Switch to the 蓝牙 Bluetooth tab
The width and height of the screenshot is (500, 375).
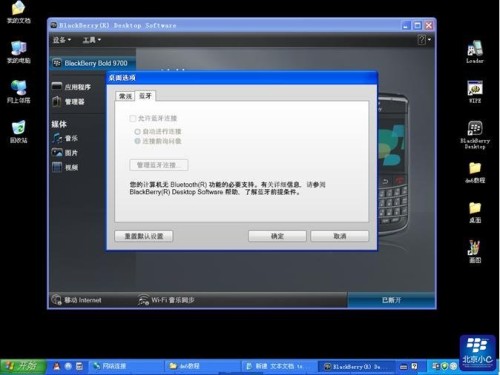[x=145, y=96]
